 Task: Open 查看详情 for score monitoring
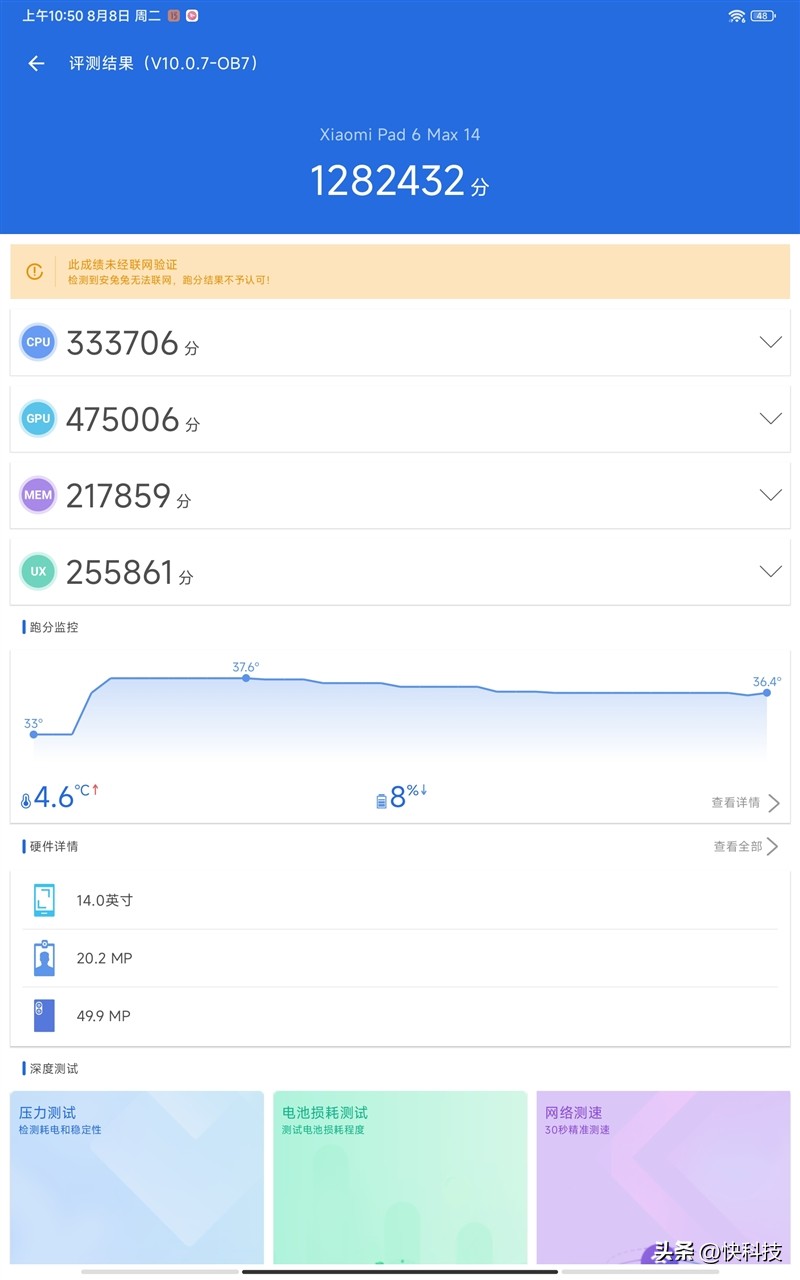coord(746,802)
